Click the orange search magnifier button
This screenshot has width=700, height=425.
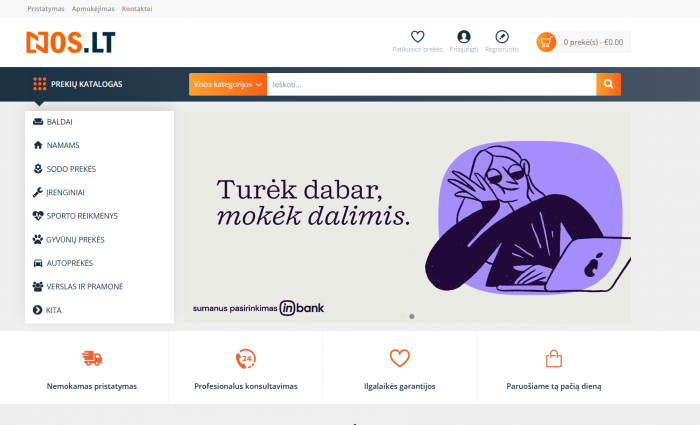pyautogui.click(x=608, y=84)
